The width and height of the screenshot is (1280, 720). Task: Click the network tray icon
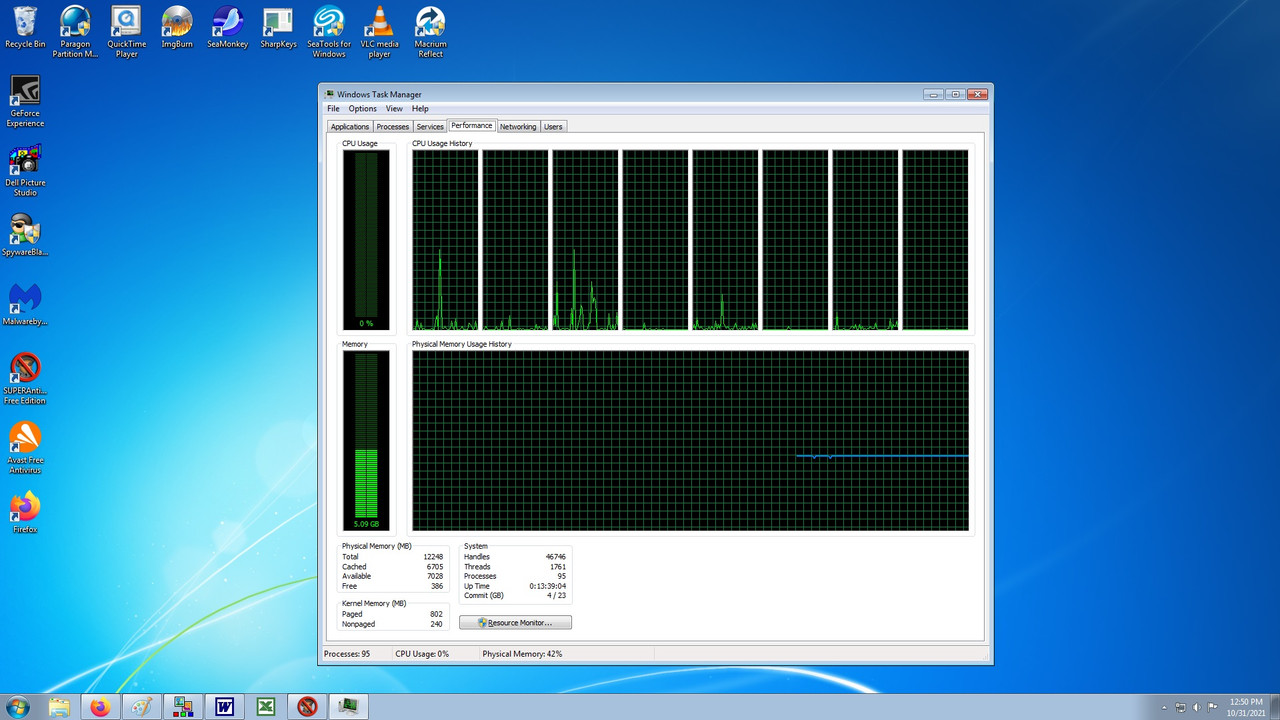(1180, 708)
